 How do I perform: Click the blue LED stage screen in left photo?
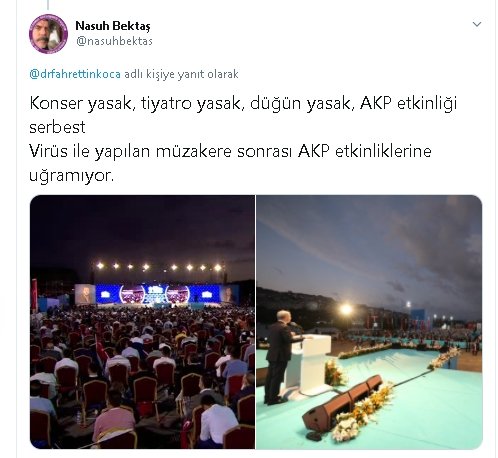click(x=158, y=294)
